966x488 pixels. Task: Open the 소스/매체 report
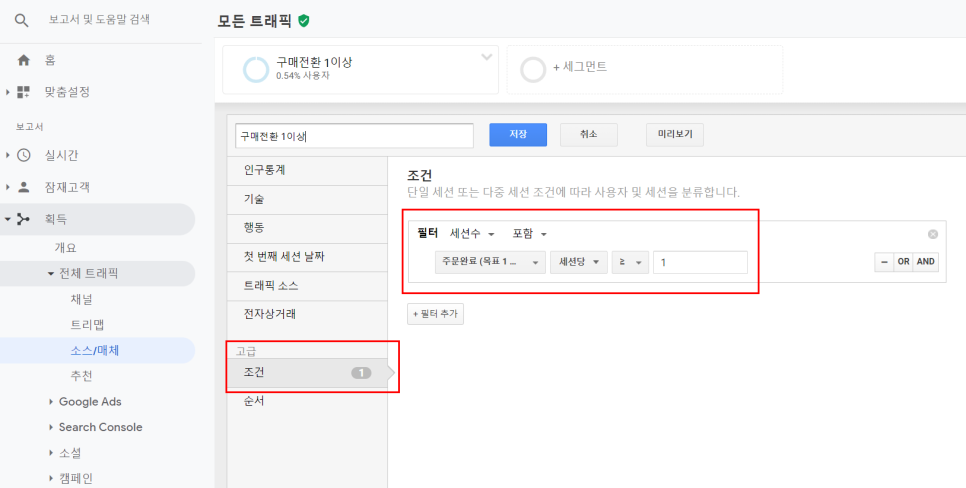[x=95, y=351]
